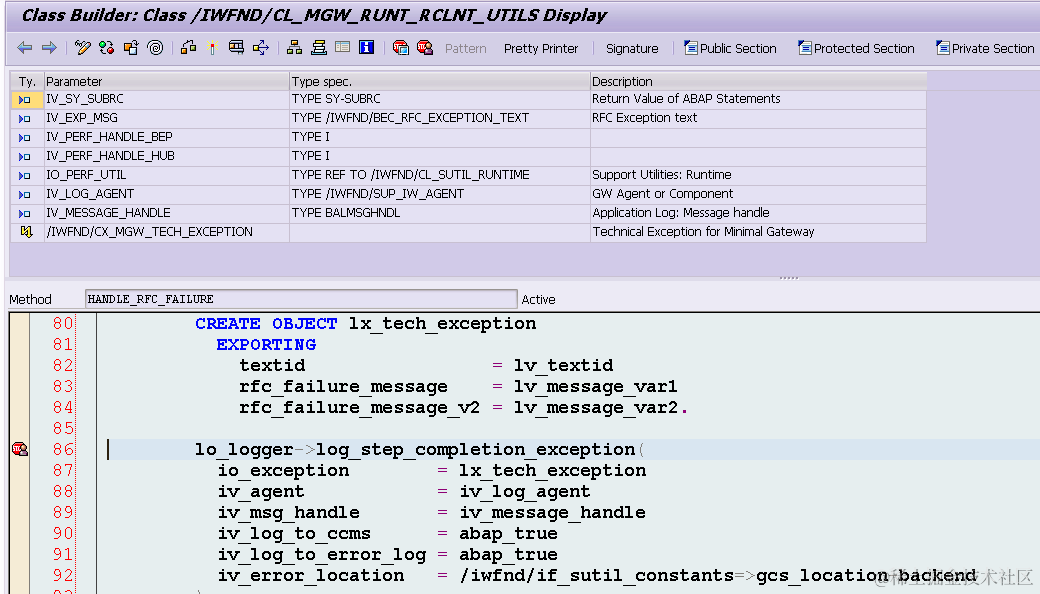This screenshot has width=1040, height=594.
Task: Click TYPE BALMSGHNDL cell
Action: click(440, 213)
